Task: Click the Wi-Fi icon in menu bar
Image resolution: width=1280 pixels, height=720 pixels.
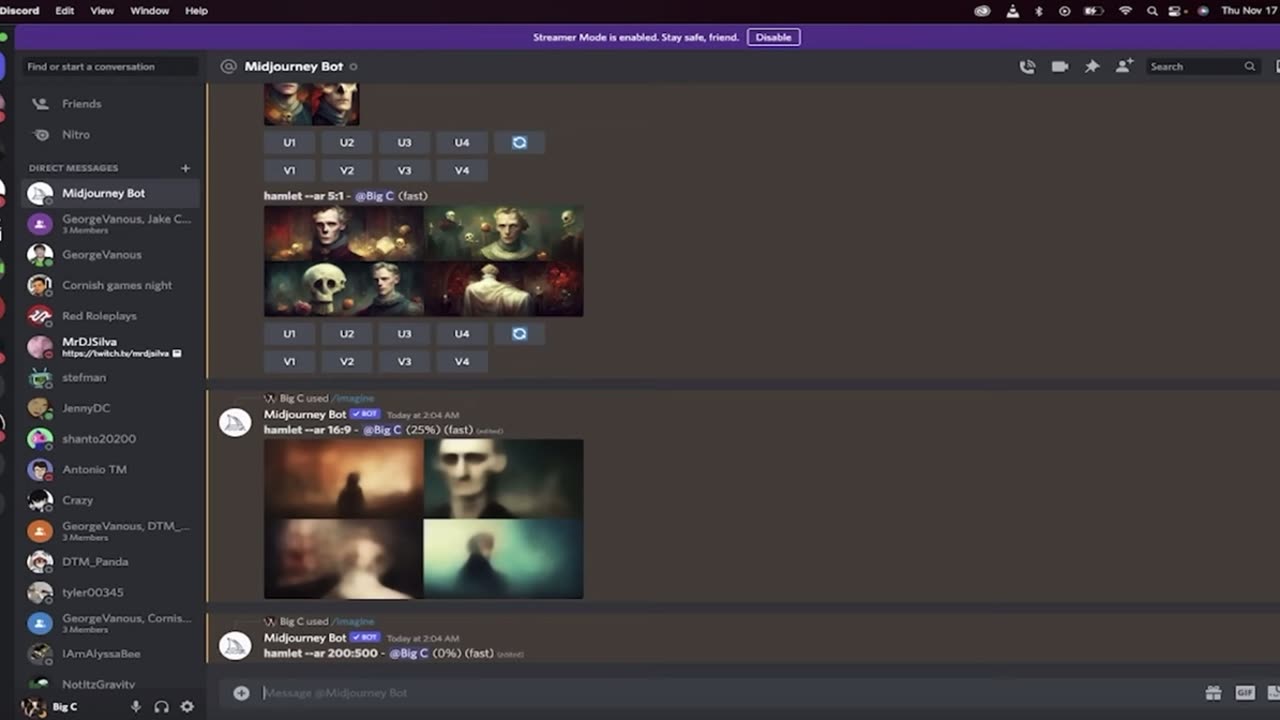Action: coord(1125,10)
